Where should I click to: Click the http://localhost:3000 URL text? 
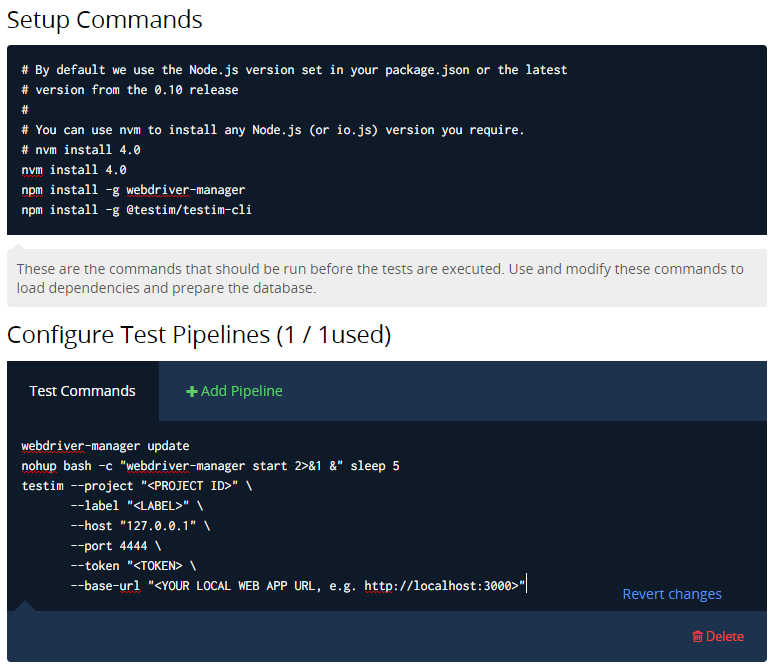coord(438,586)
